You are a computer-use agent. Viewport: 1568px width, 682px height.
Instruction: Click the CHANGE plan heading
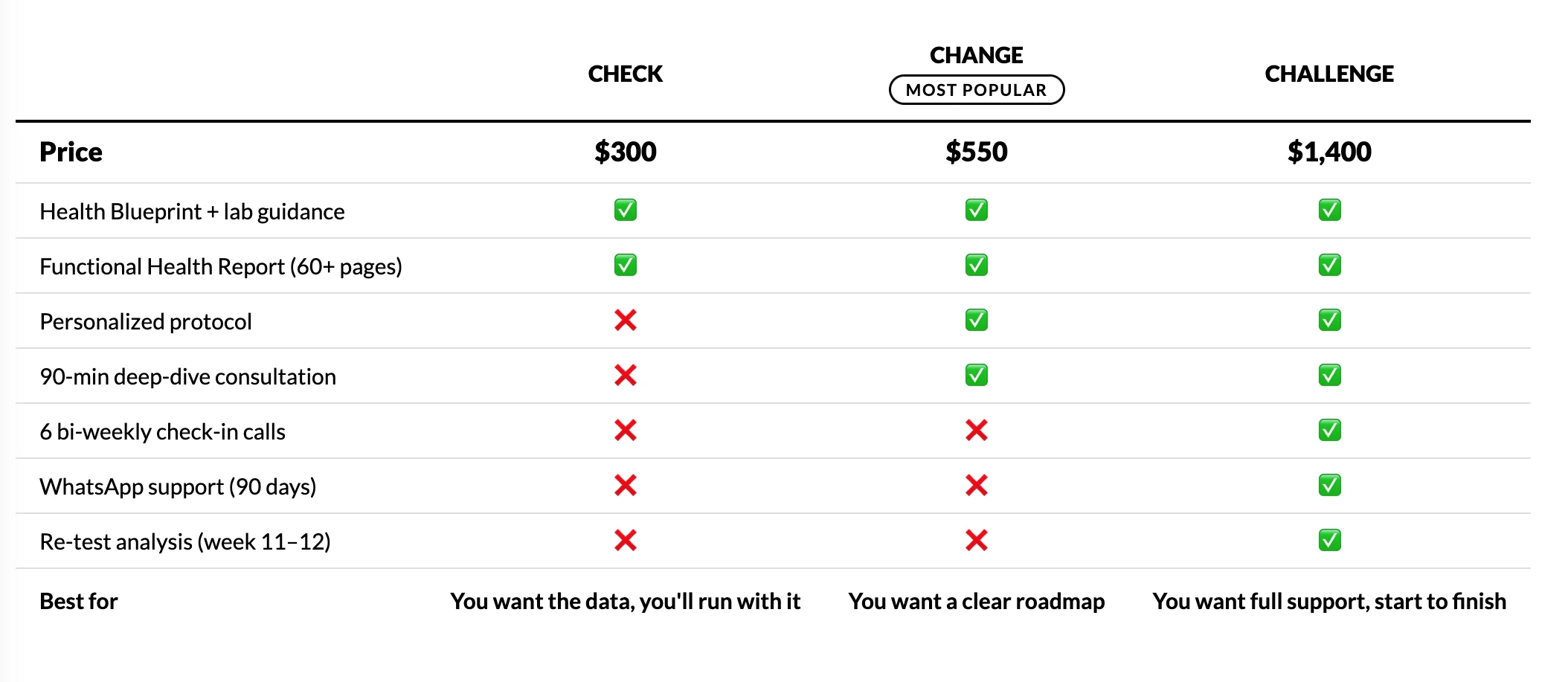click(x=977, y=55)
